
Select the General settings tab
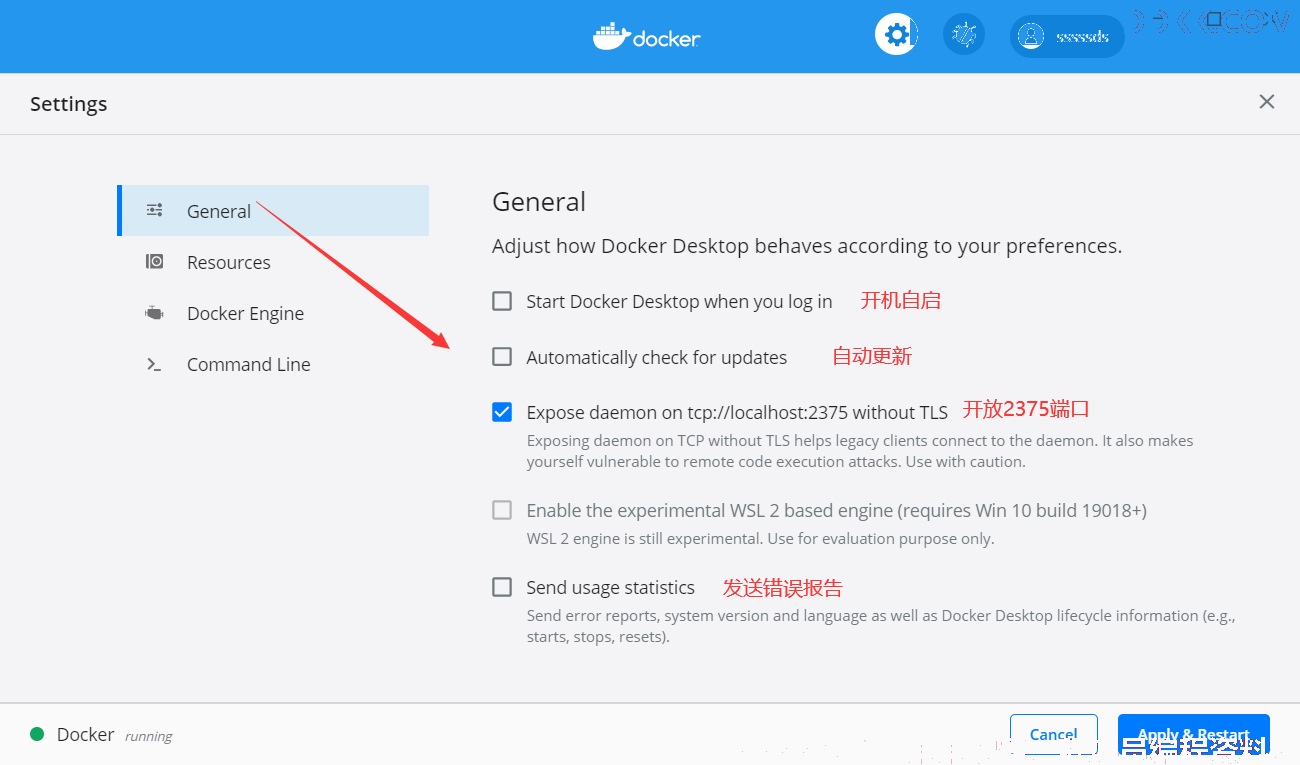[273, 210]
